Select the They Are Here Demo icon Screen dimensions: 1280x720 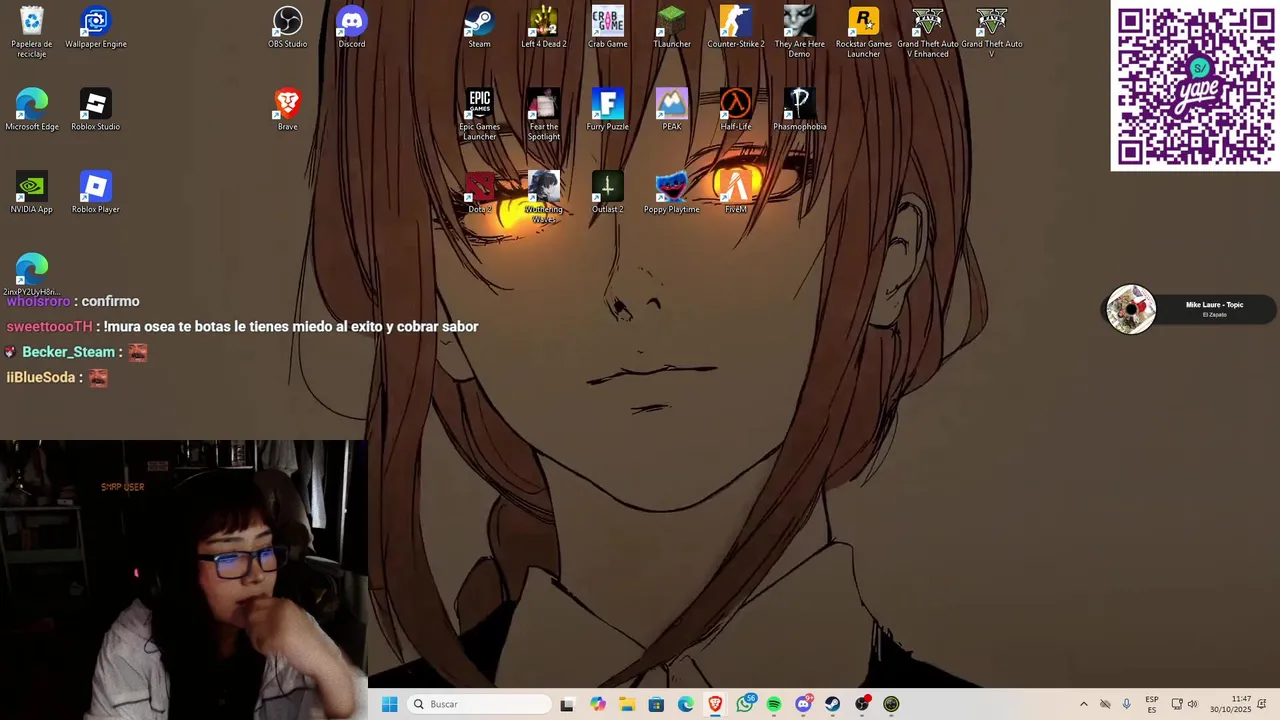click(799, 32)
